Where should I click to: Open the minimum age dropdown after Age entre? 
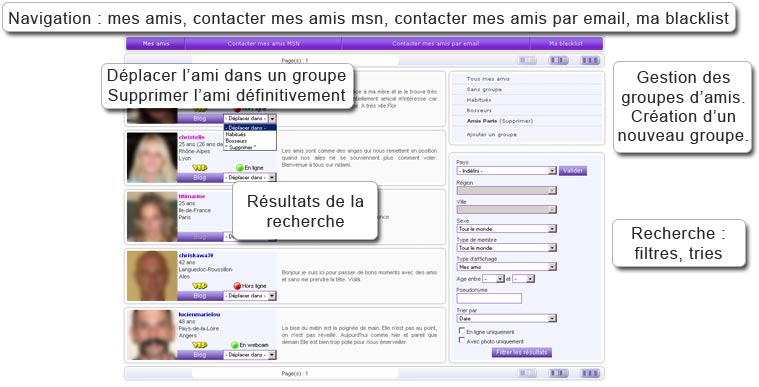494,279
